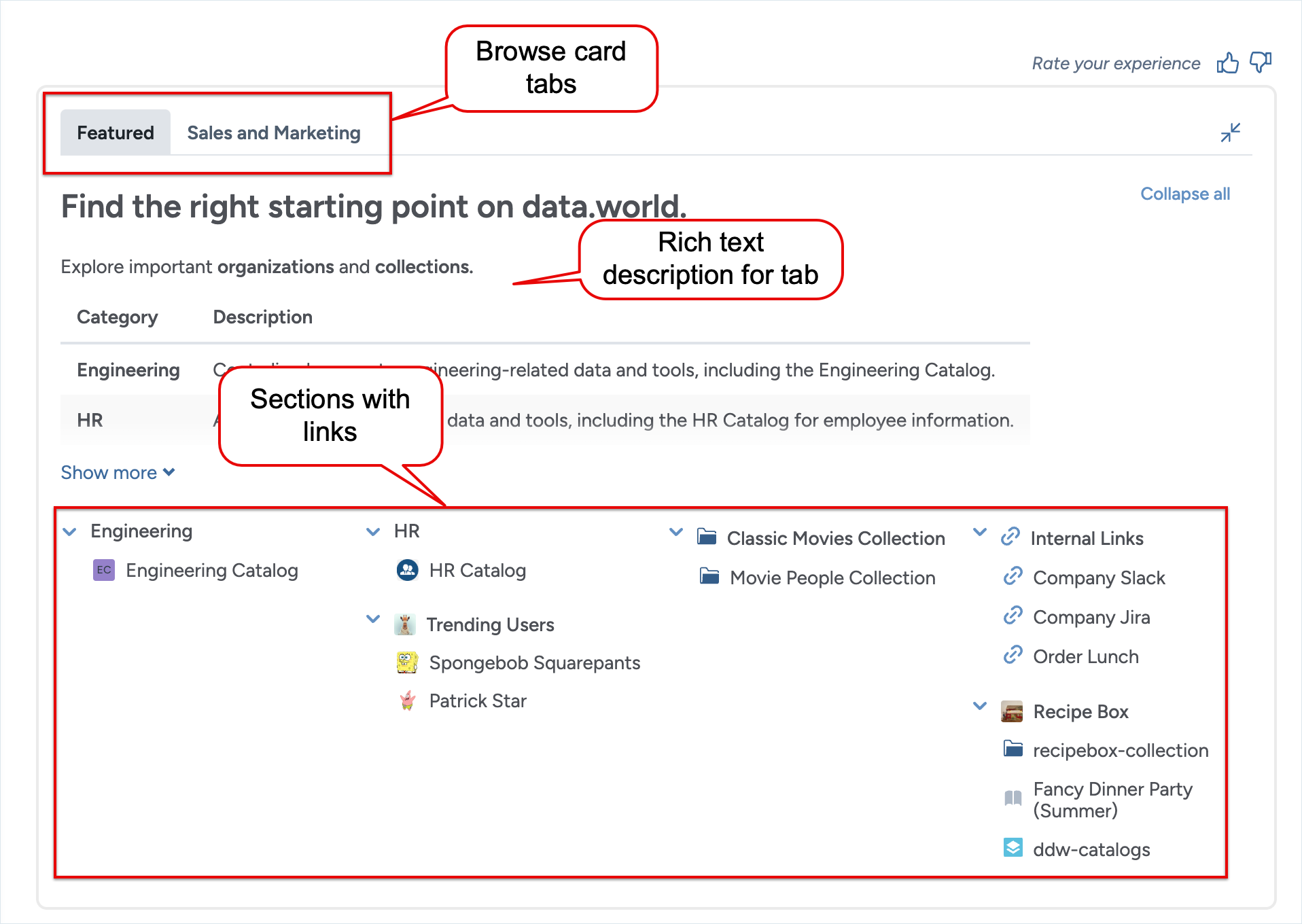Select the Featured tab
Screen dimensions: 1302x924
click(x=116, y=132)
